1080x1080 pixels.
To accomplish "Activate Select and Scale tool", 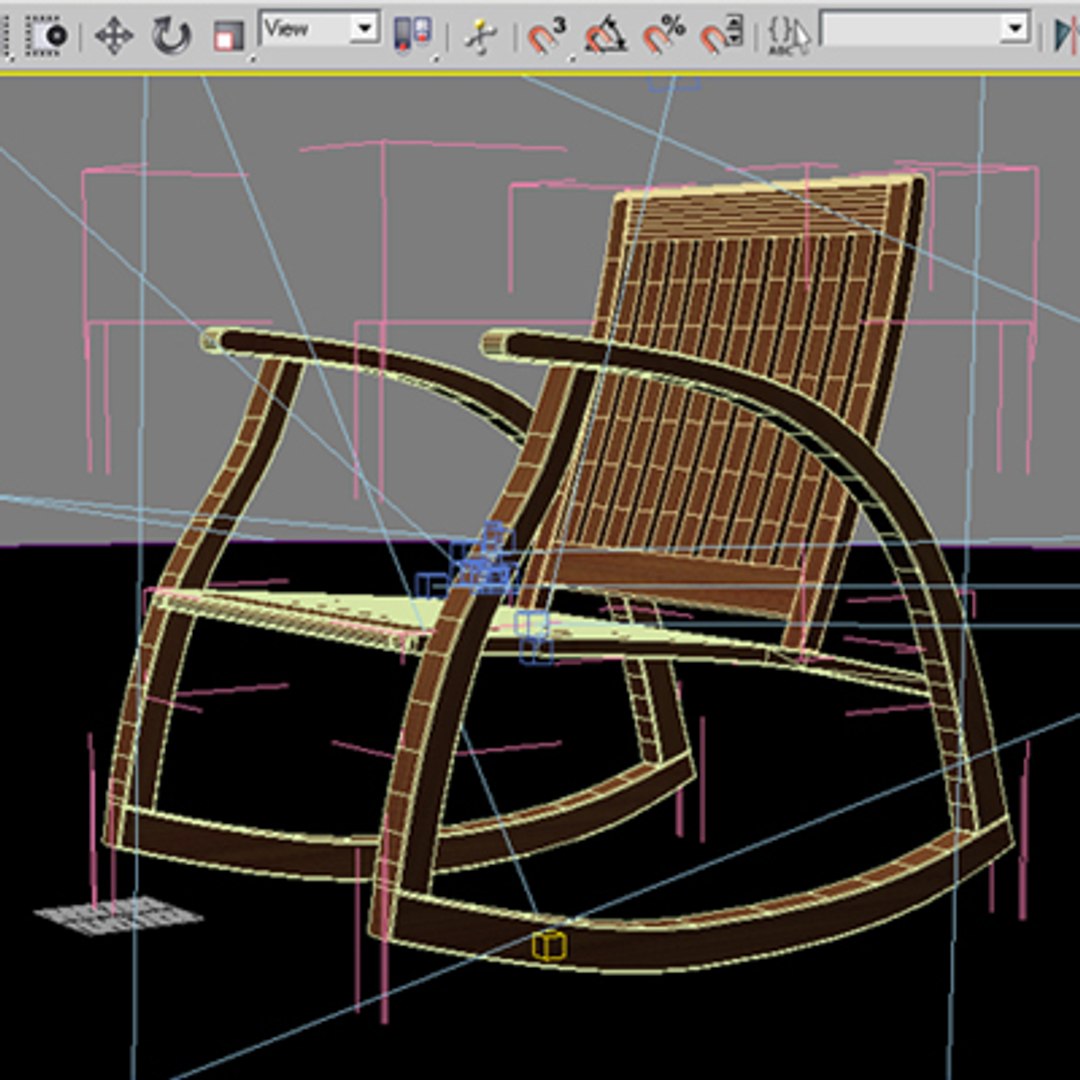I will pyautogui.click(x=228, y=36).
